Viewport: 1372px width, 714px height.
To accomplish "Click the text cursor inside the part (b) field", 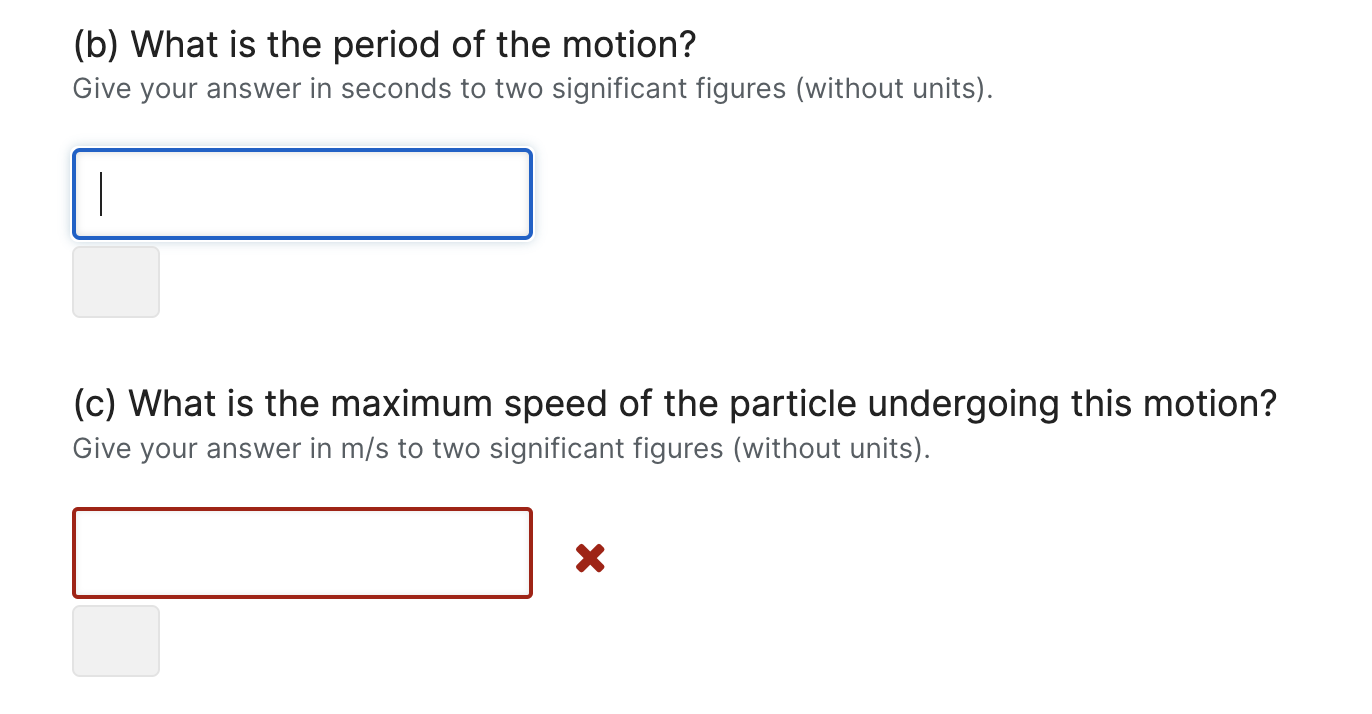I will [100, 193].
